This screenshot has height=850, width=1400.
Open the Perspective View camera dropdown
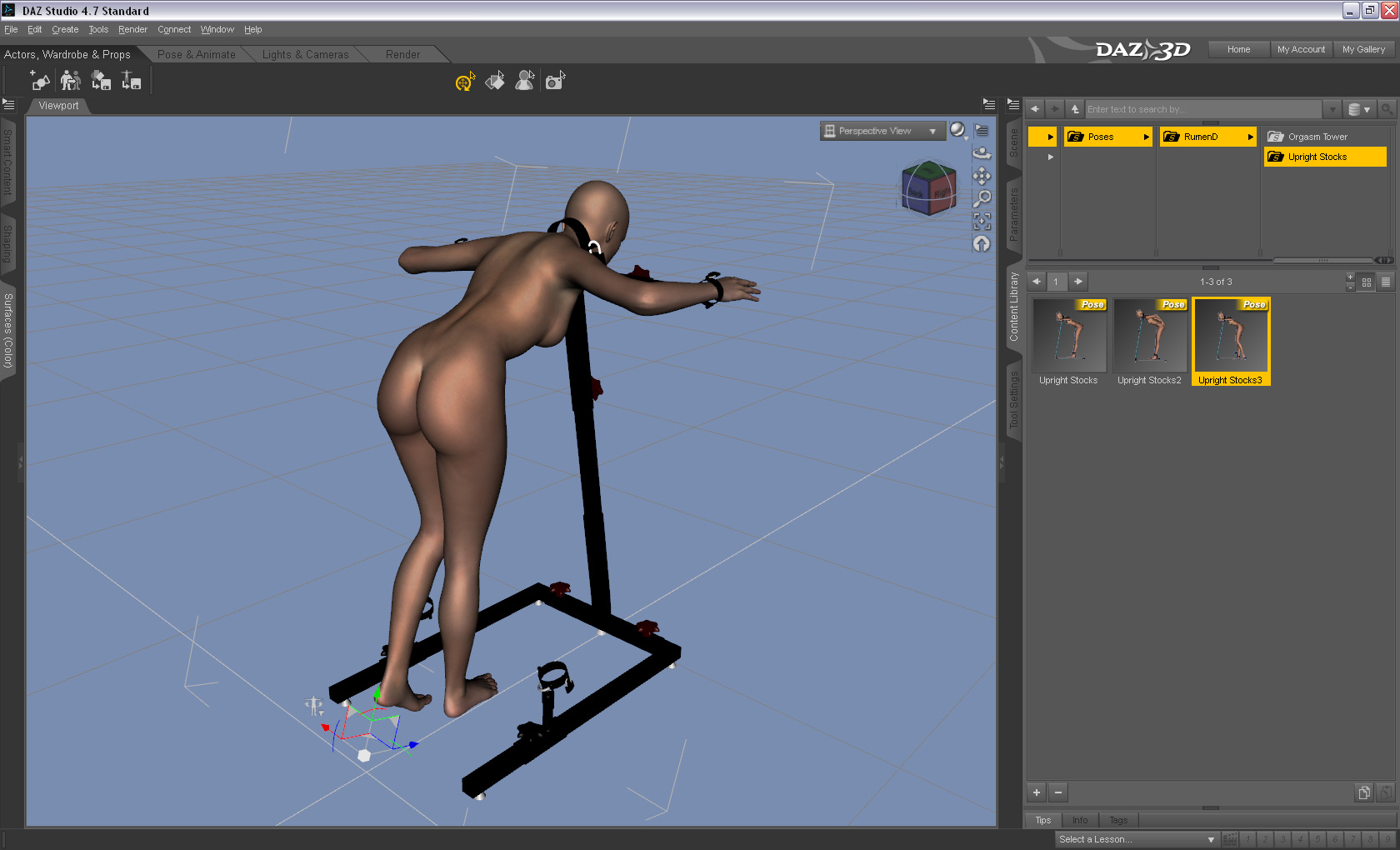[882, 131]
